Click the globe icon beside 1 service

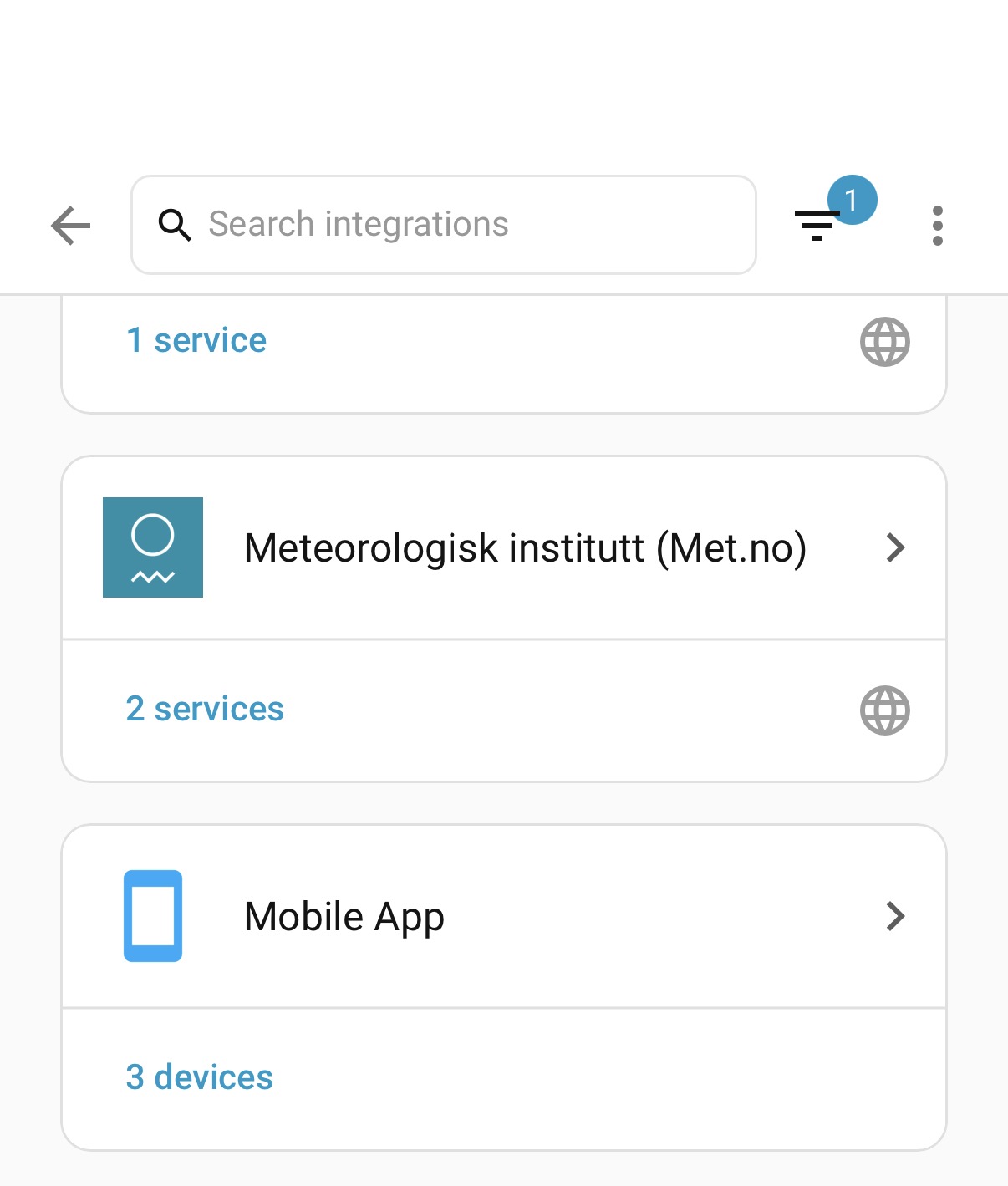pos(885,342)
